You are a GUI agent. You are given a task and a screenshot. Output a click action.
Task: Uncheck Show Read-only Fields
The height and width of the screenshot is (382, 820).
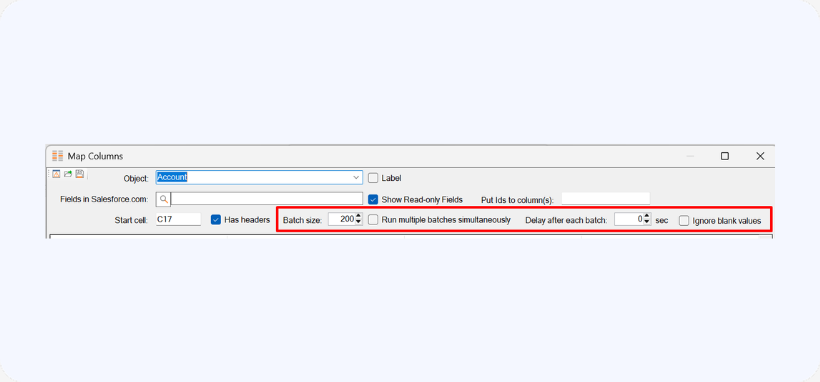373,199
